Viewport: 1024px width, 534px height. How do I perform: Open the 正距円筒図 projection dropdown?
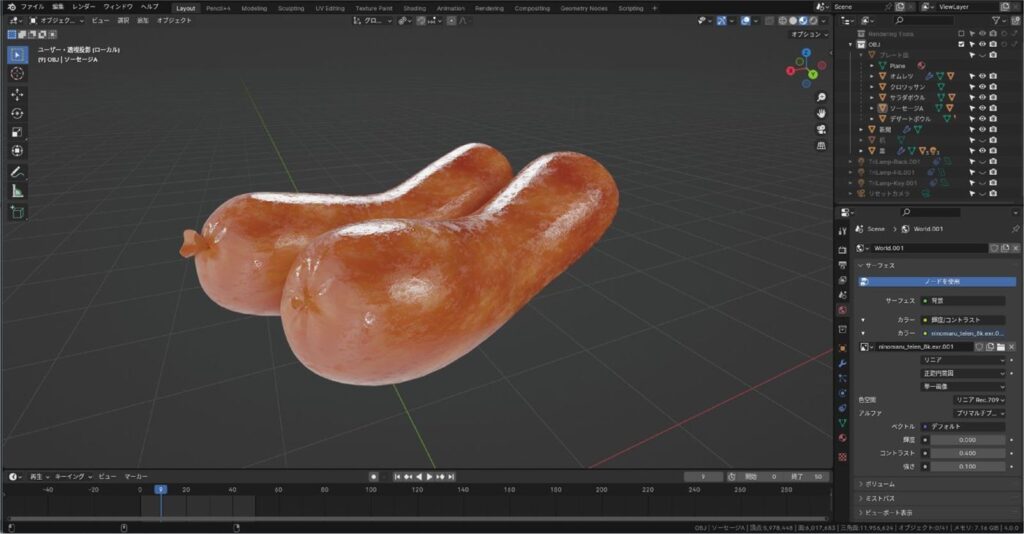pos(963,373)
